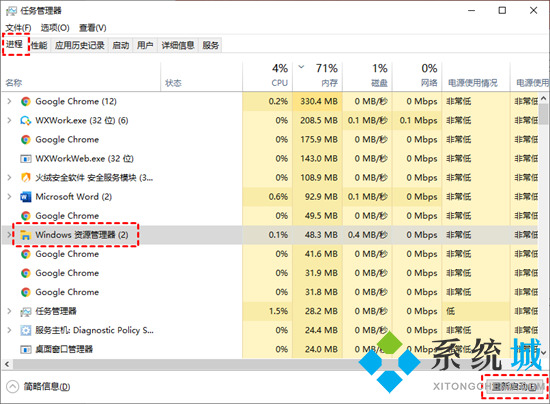Expand the 火绒安全软件 安全服务模块 group
The height and width of the screenshot is (404, 550).
[x=9, y=178]
